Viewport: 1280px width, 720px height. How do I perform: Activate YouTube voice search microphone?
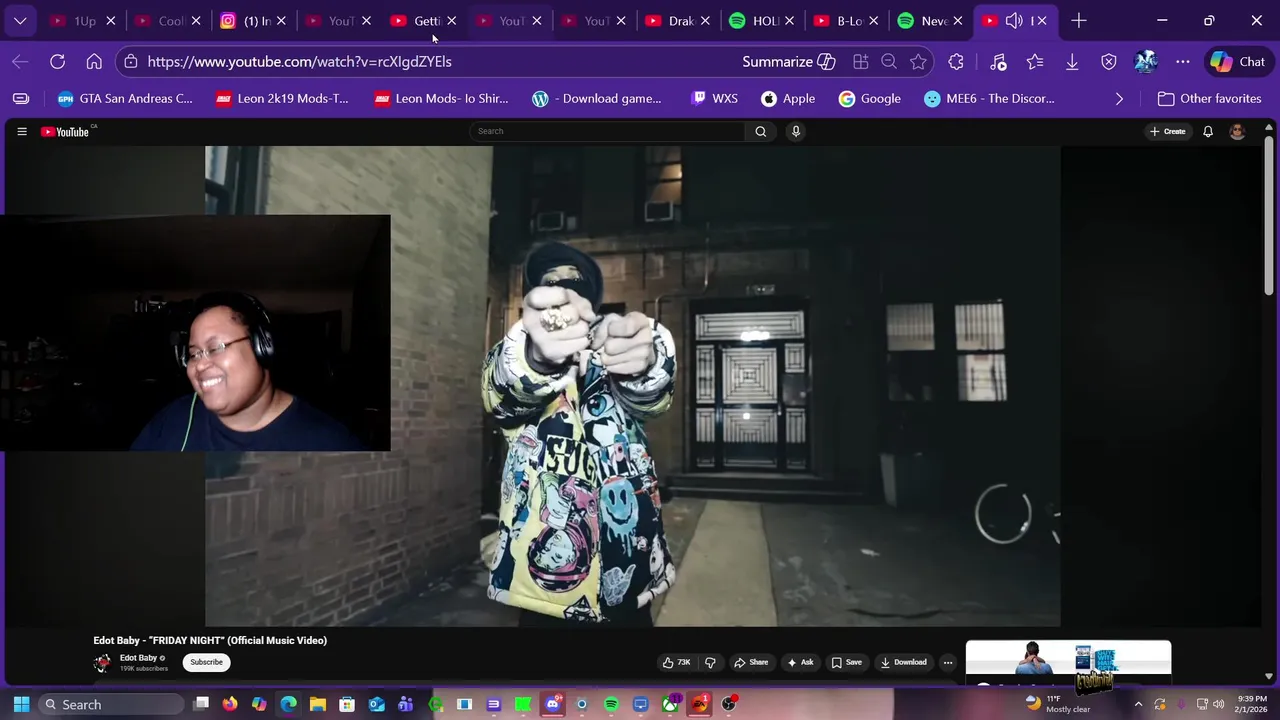(796, 131)
